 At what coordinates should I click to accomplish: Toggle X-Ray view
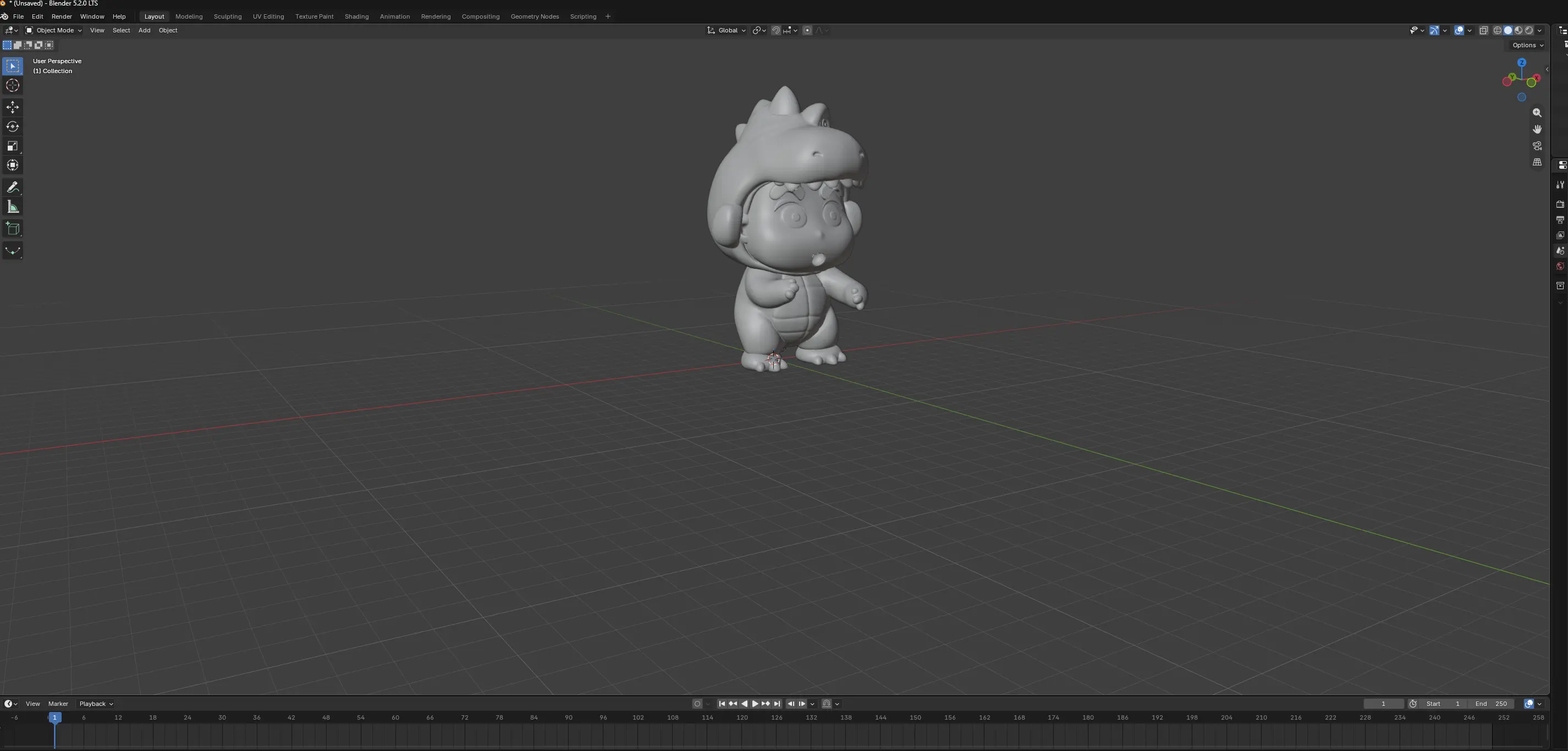coord(1483,30)
